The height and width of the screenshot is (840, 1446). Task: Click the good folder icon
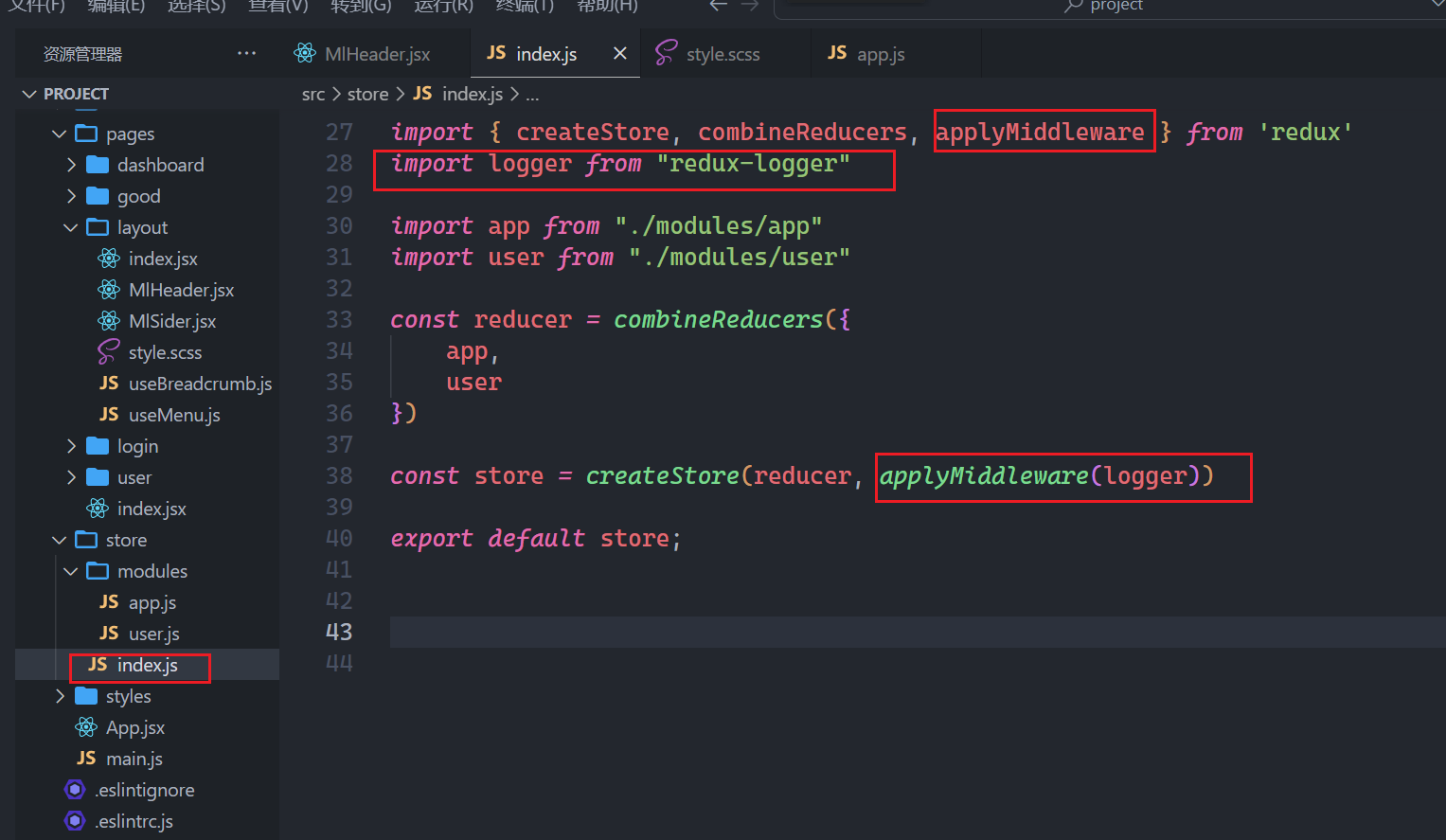pos(98,196)
